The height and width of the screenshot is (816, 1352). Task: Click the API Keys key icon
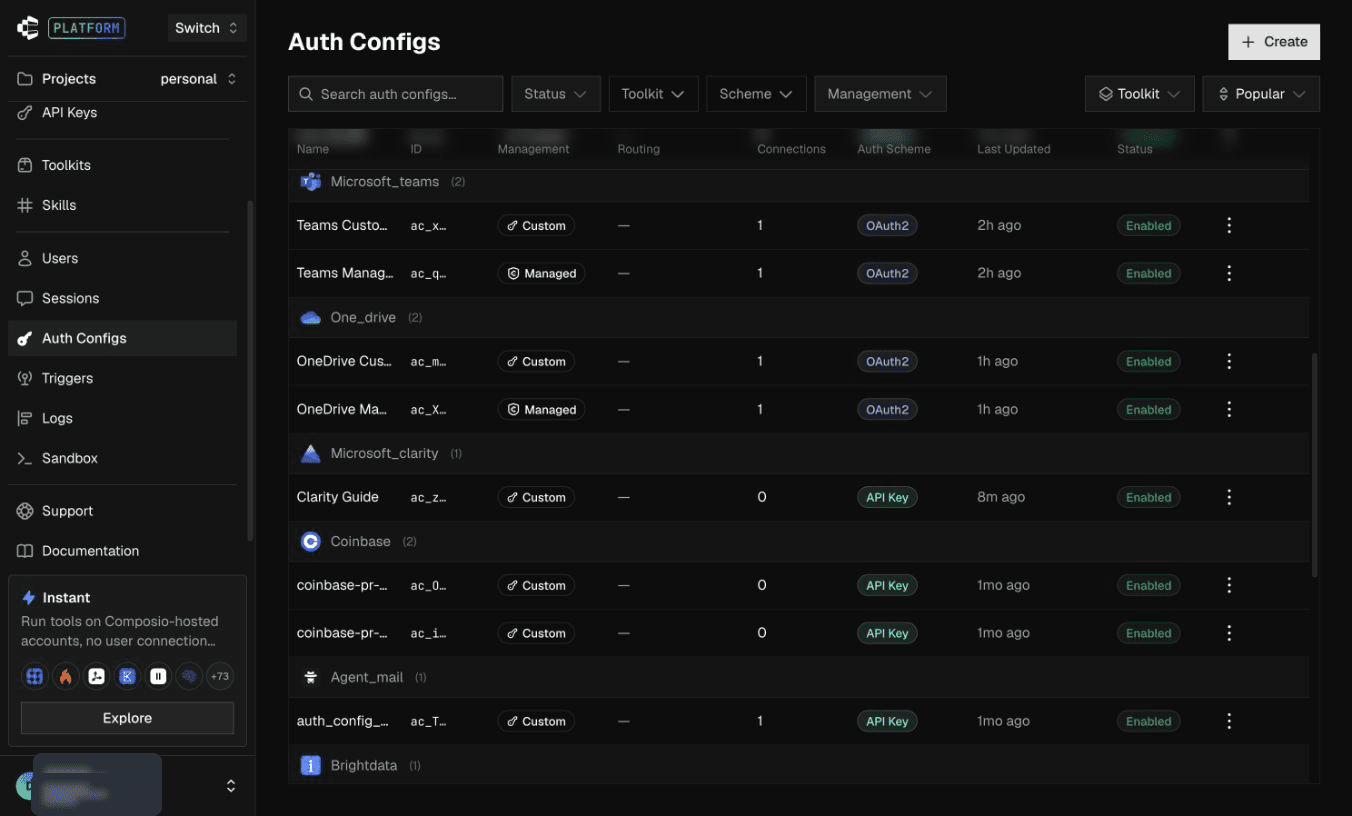point(25,113)
